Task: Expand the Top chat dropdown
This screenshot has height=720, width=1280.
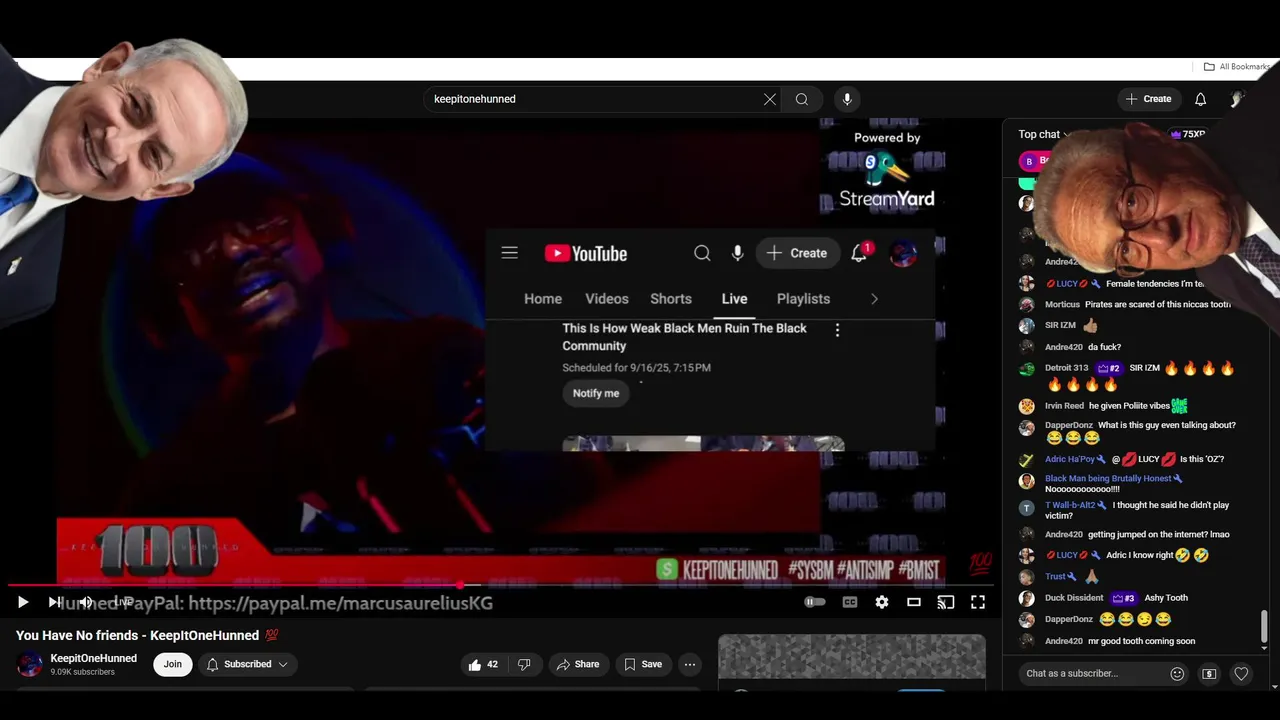Action: [1045, 134]
